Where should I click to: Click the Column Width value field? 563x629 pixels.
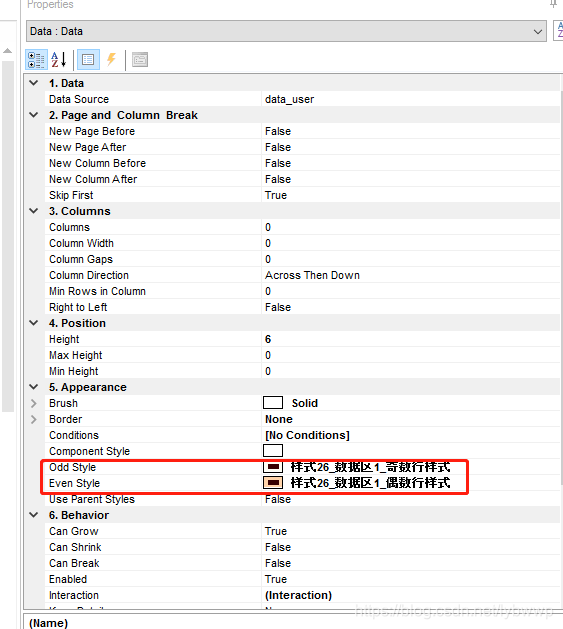411,243
